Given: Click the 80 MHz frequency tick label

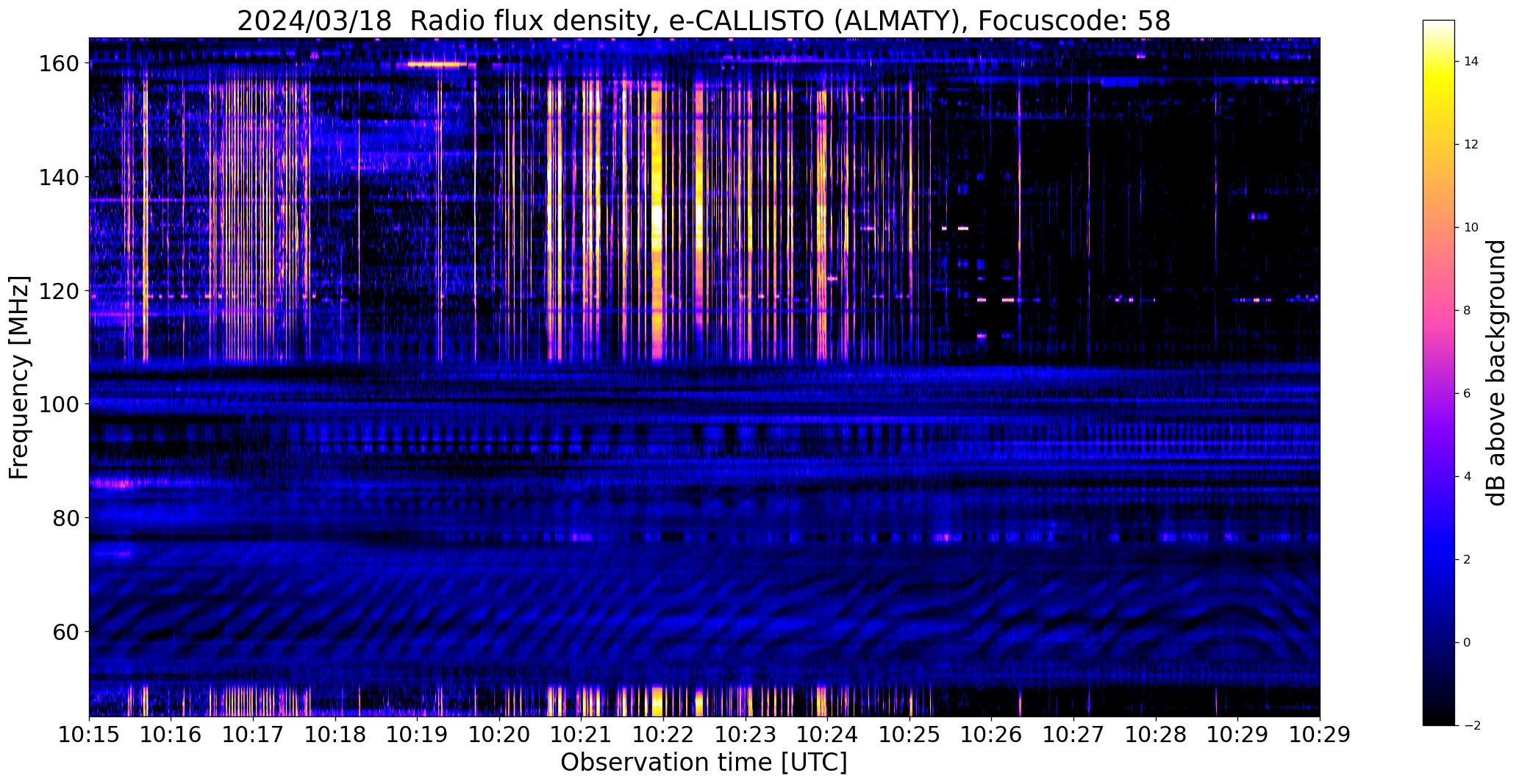Looking at the screenshot, I should click(66, 518).
